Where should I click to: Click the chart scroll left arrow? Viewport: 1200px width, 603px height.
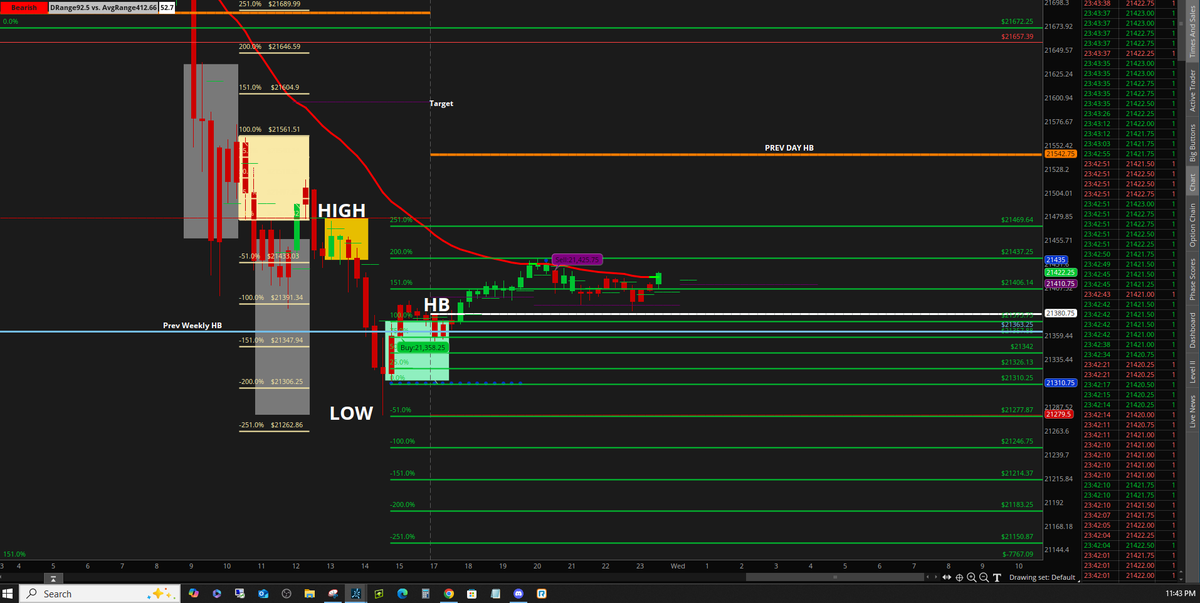tap(927, 577)
